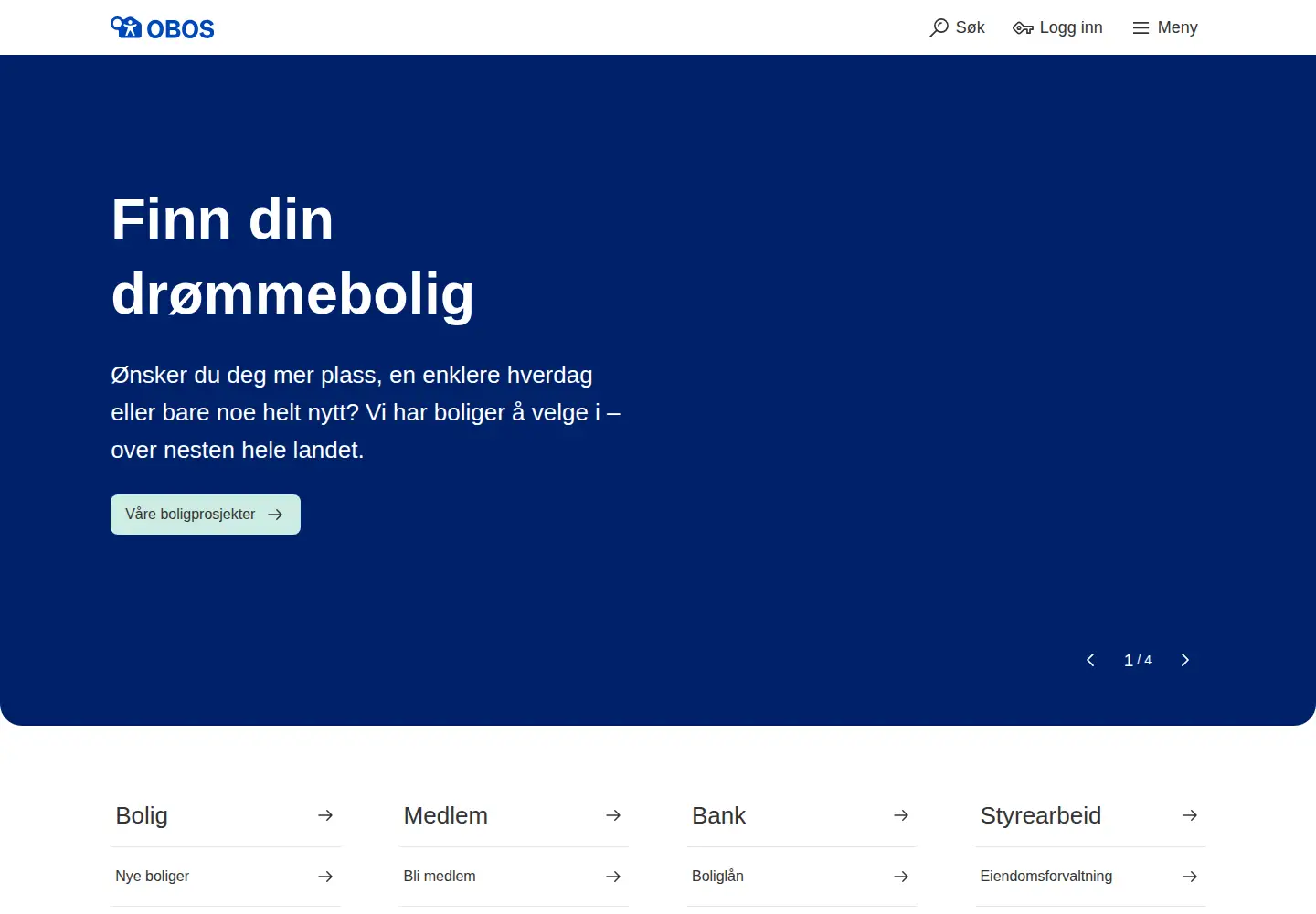The image size is (1316, 914).
Task: Open Eiendomsforvaltning link
Action: [x=1090, y=877]
